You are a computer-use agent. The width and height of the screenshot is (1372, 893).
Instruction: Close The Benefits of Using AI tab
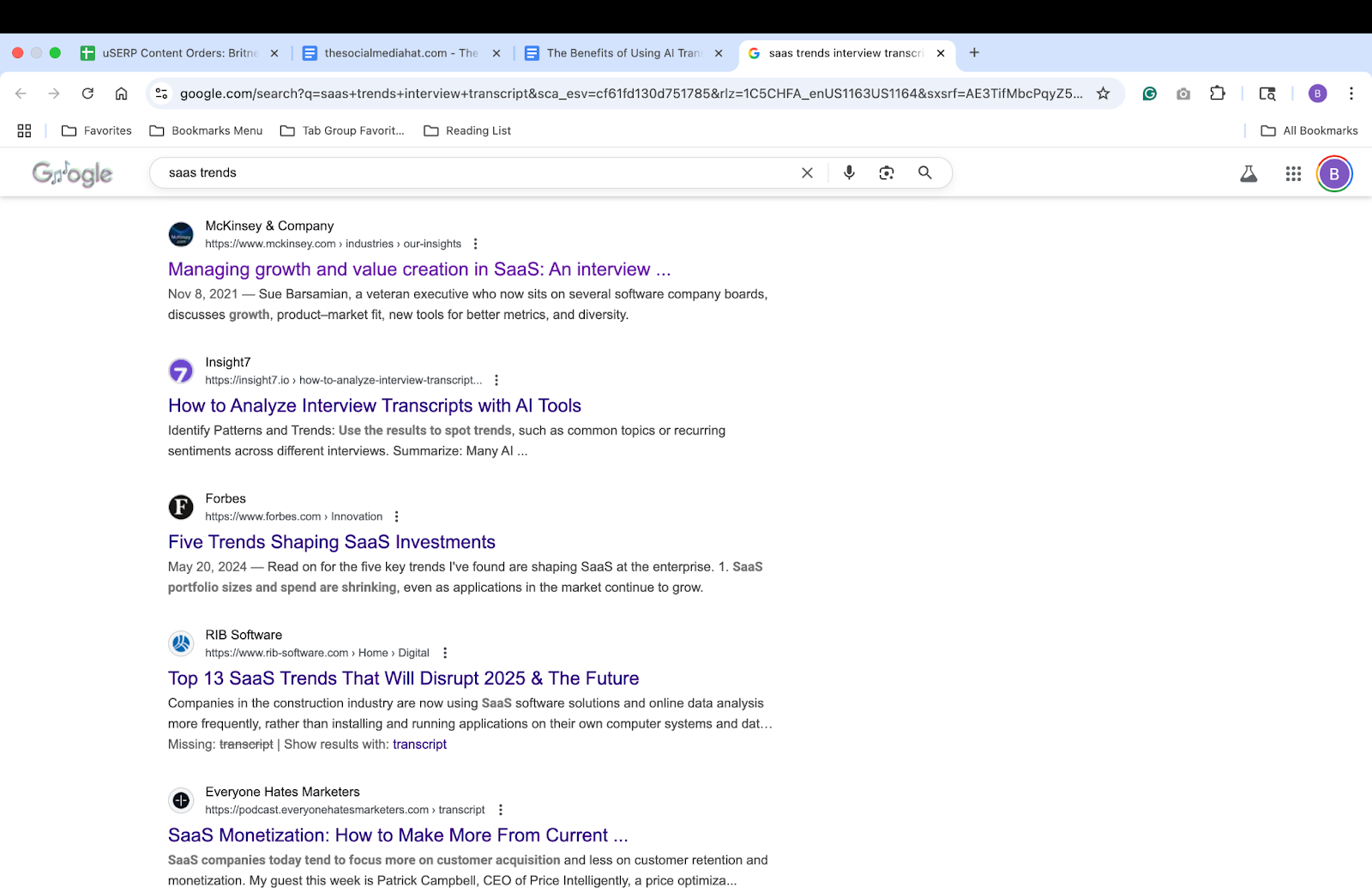pos(719,53)
